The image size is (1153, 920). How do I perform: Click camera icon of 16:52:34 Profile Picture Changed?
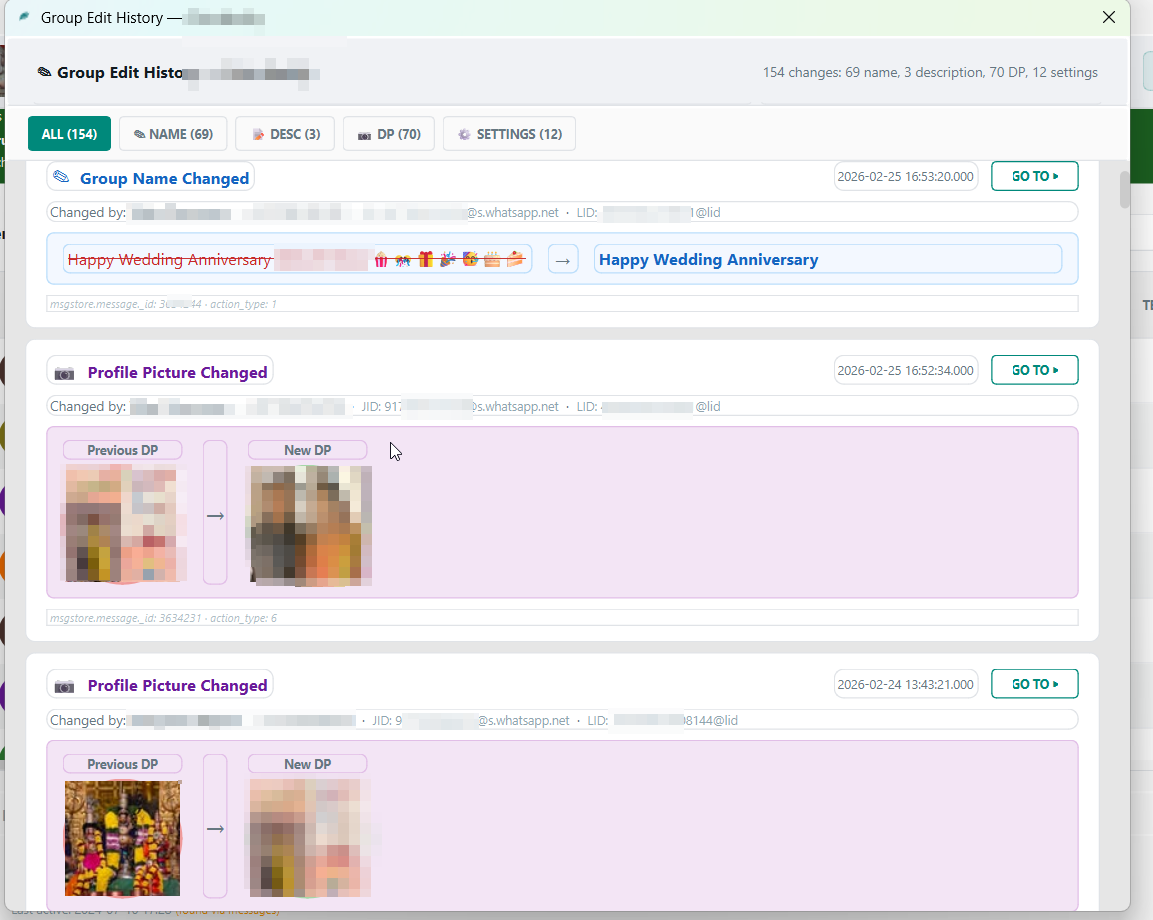click(x=65, y=374)
